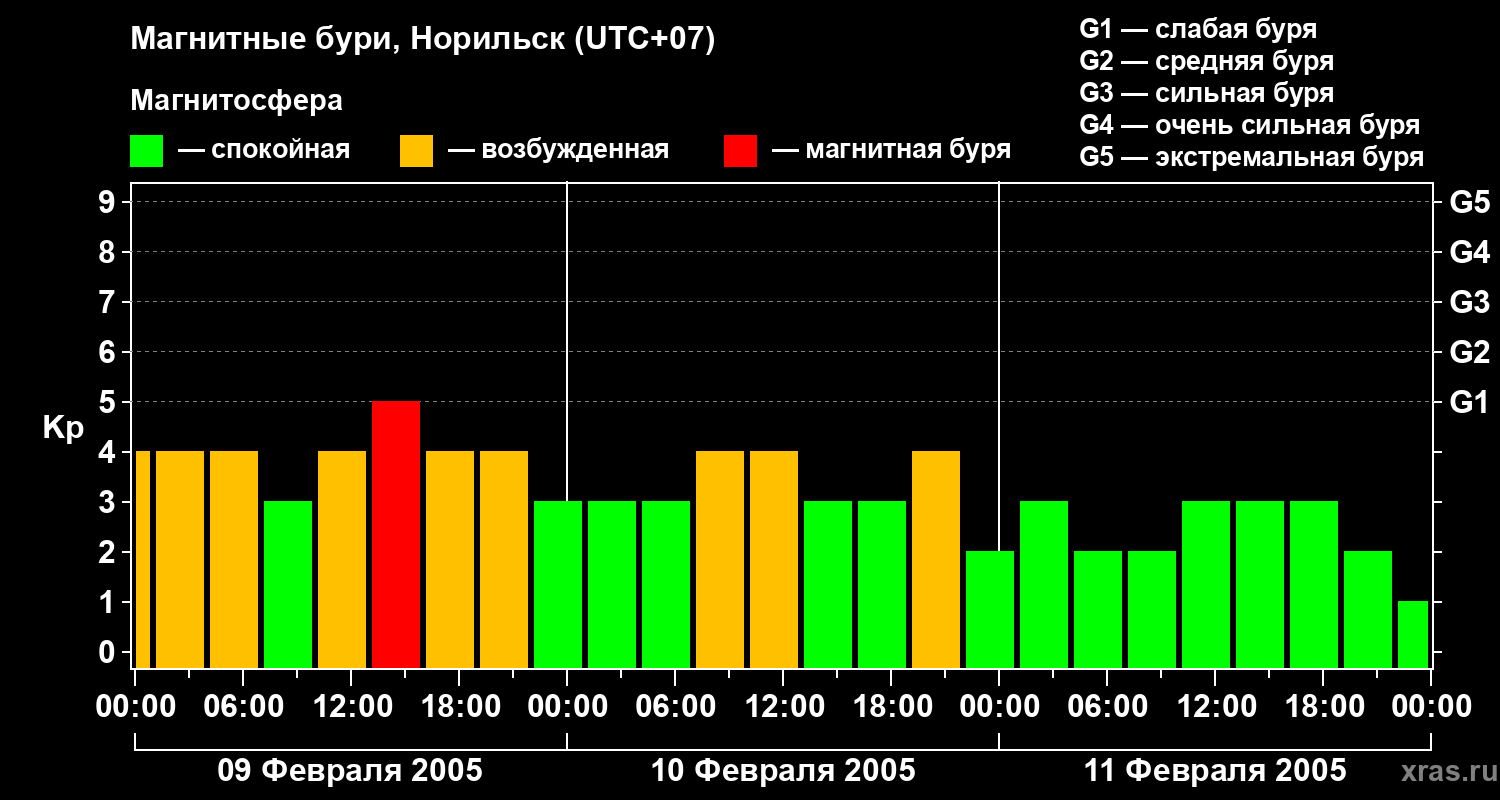Select the lone green bar before the red bar
This screenshot has width=1500, height=800.
(x=288, y=584)
